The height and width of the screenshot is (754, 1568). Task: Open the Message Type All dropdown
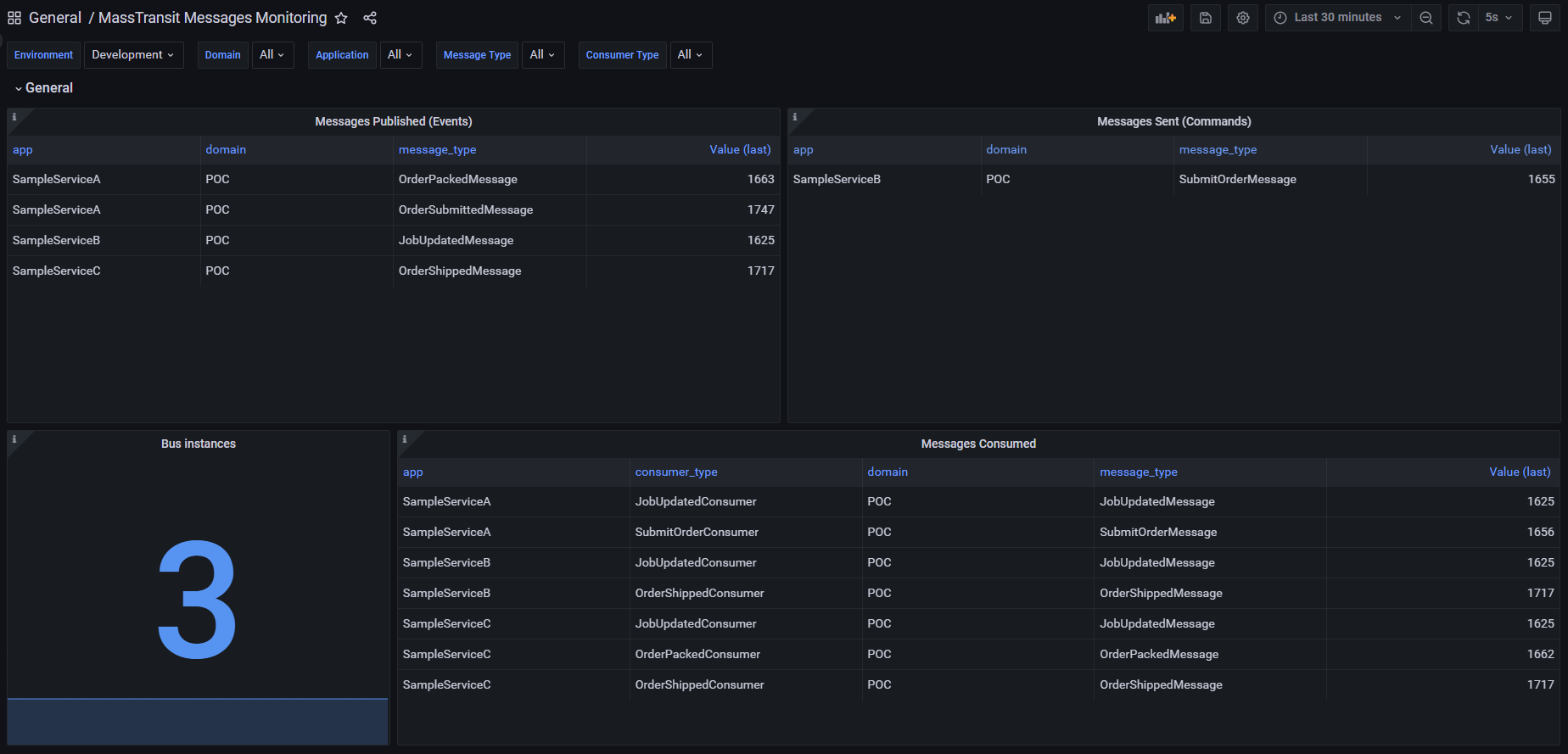point(542,55)
